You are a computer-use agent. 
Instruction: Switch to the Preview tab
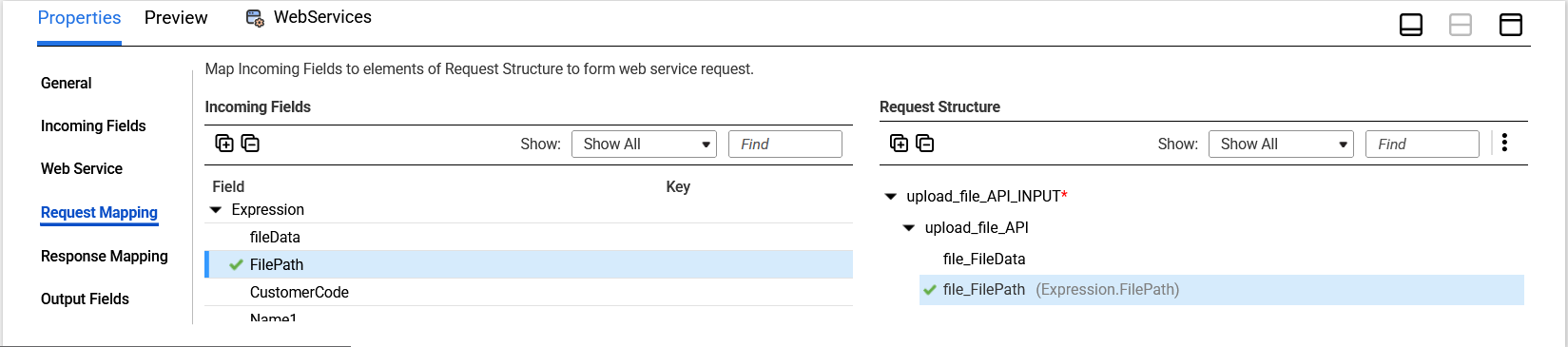(176, 18)
